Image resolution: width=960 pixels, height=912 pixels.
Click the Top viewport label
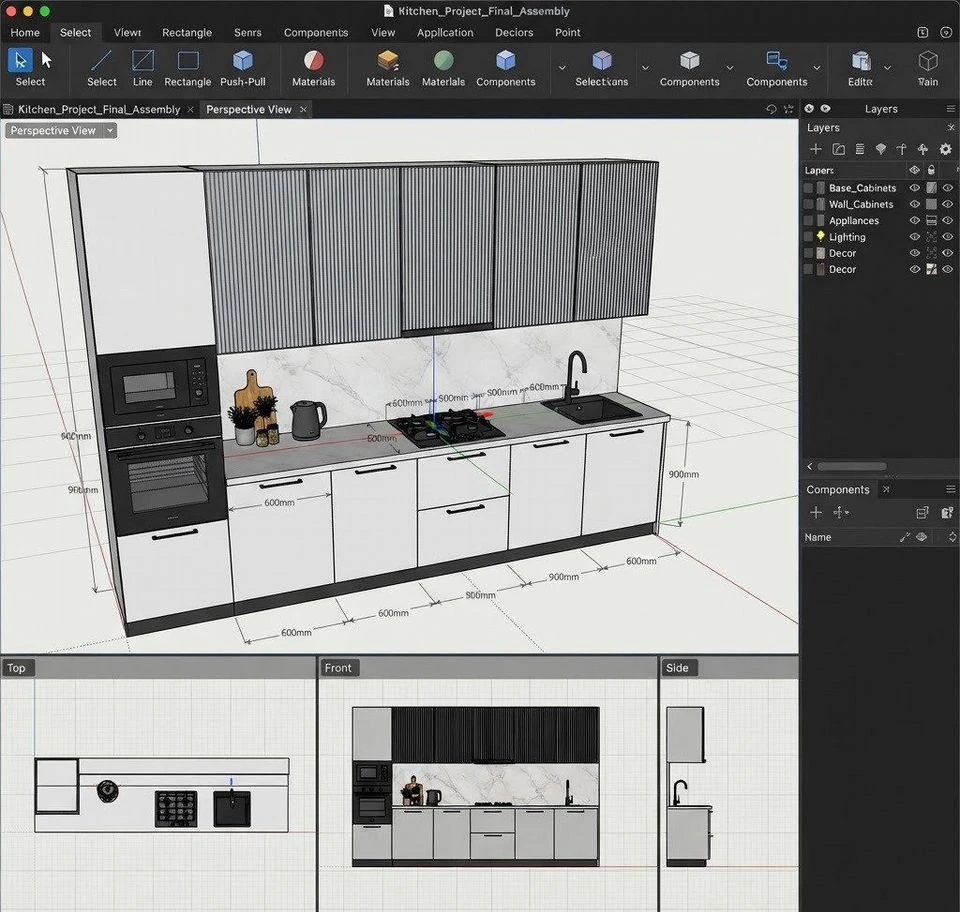coord(17,668)
